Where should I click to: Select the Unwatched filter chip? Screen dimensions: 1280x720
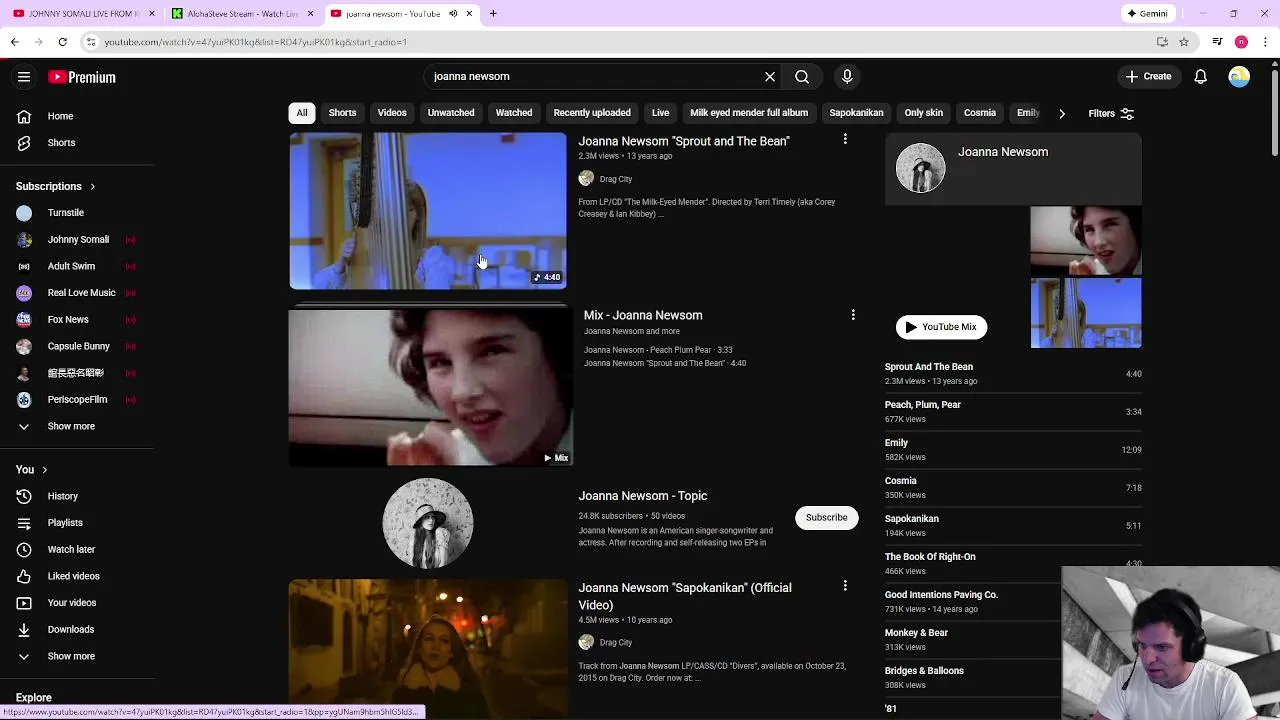tap(451, 113)
